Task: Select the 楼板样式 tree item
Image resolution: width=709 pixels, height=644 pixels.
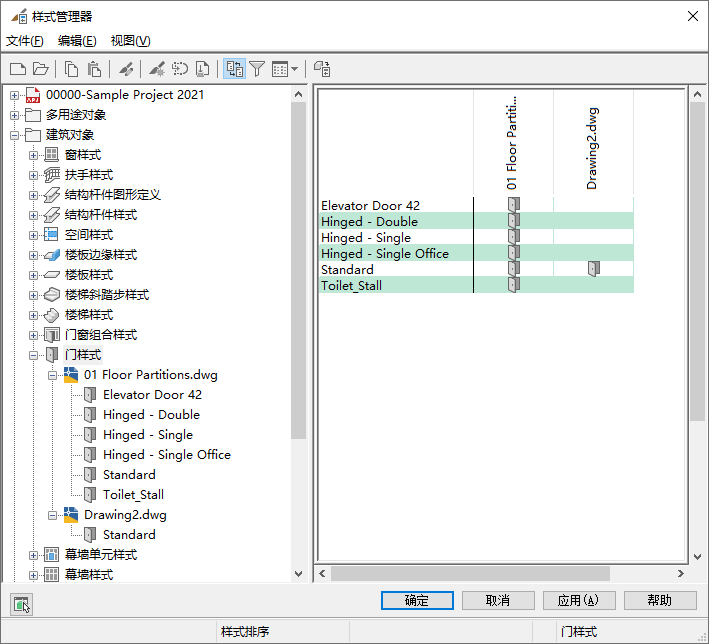Action: (x=89, y=275)
